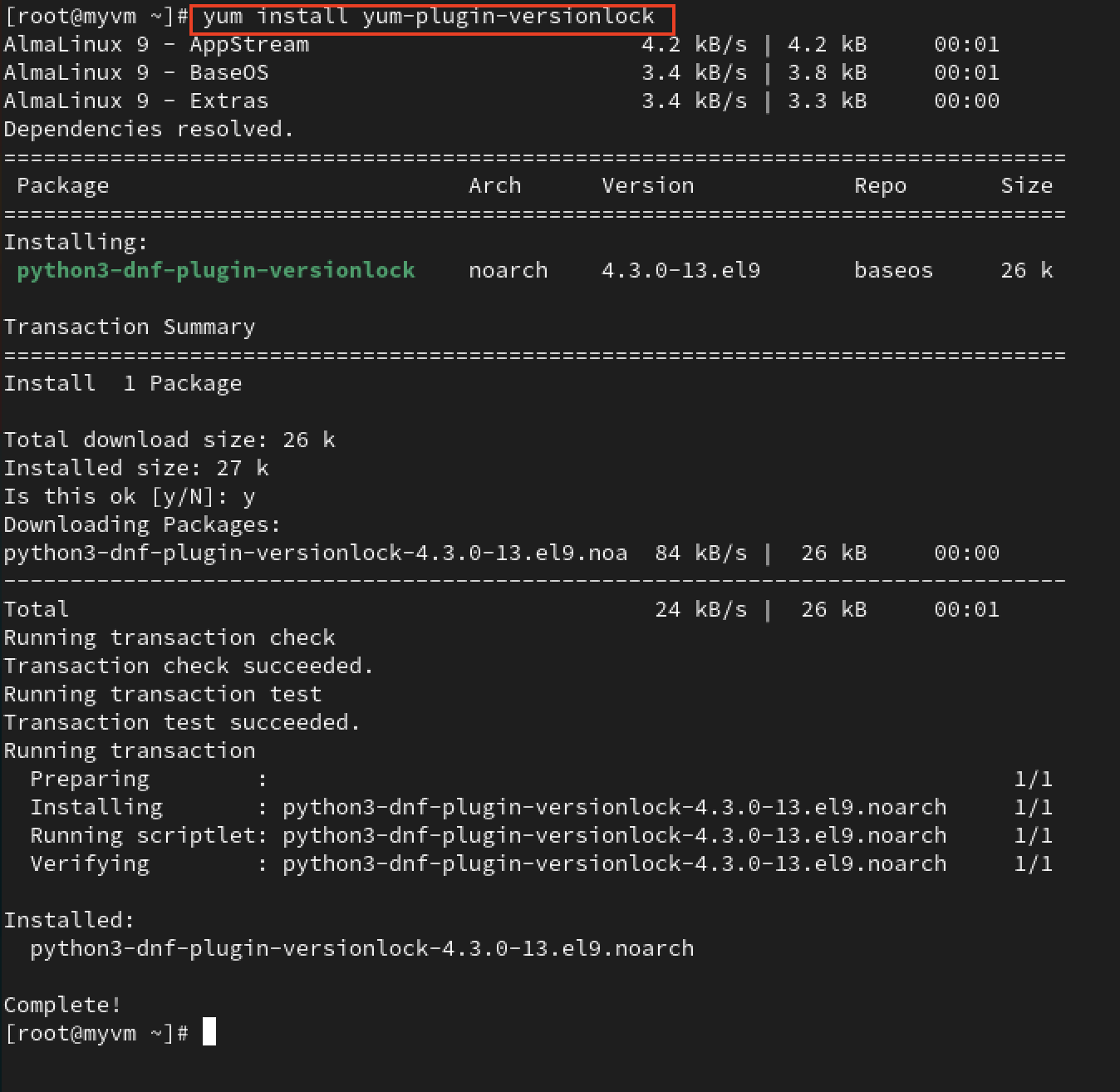Click the 'Arch' column header
Viewport: 1120px width, 1092px height.
point(495,185)
